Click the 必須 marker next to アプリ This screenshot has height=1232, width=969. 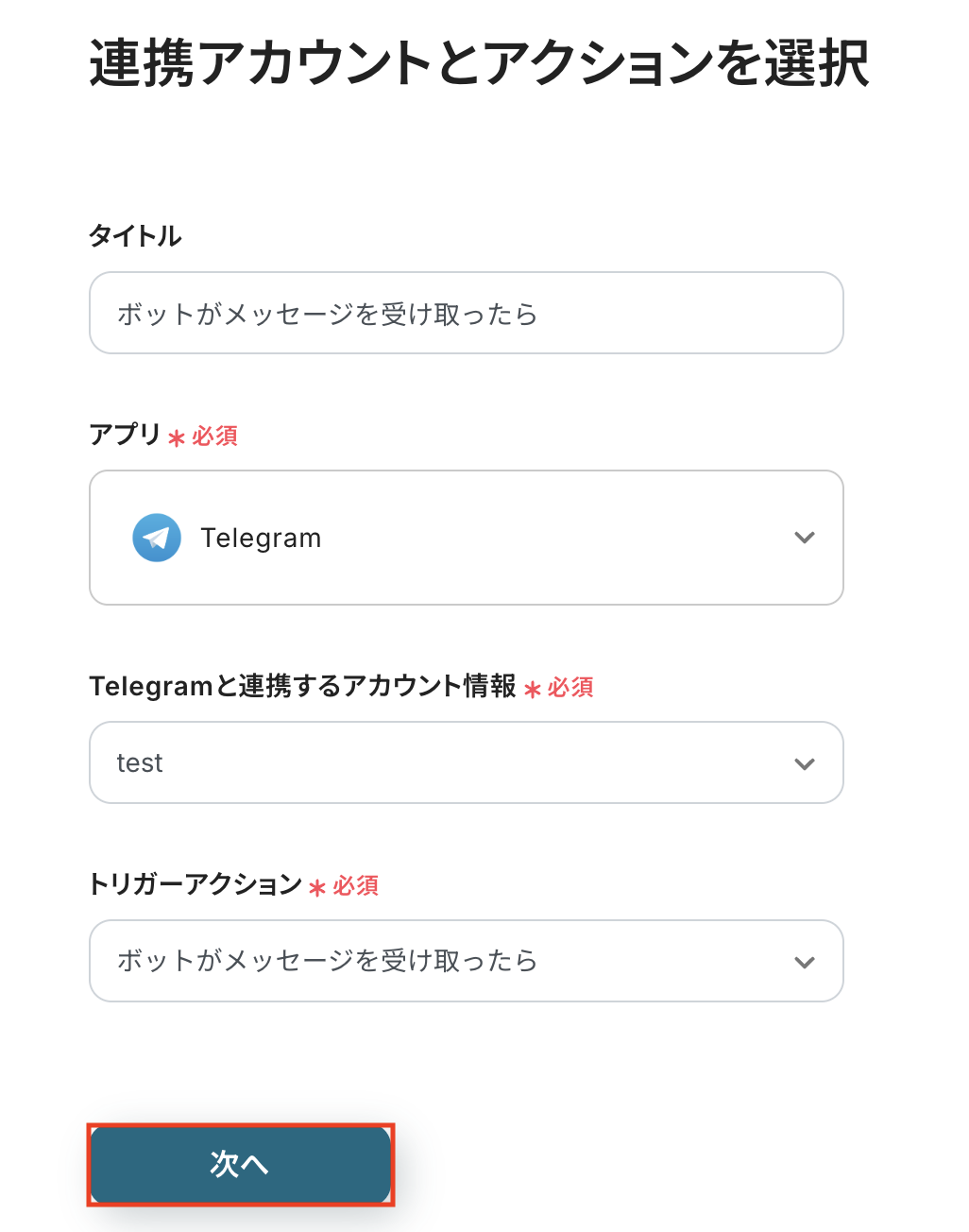tap(215, 436)
